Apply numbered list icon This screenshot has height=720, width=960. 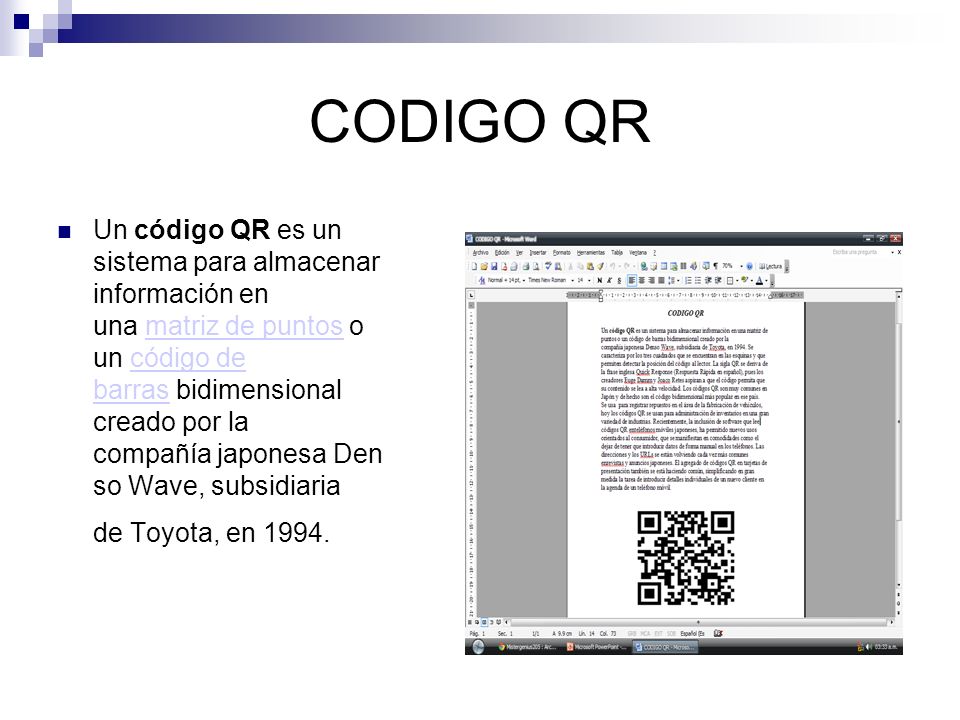(x=688, y=280)
